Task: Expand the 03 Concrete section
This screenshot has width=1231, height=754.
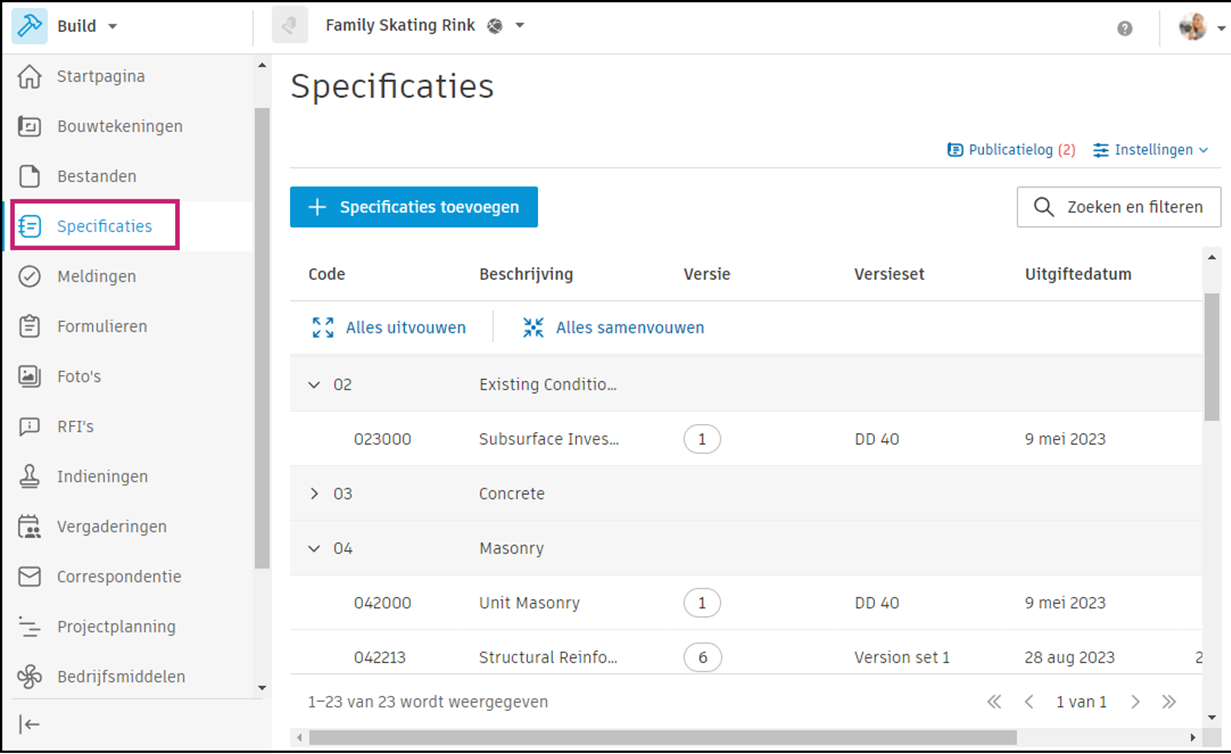Action: [314, 494]
